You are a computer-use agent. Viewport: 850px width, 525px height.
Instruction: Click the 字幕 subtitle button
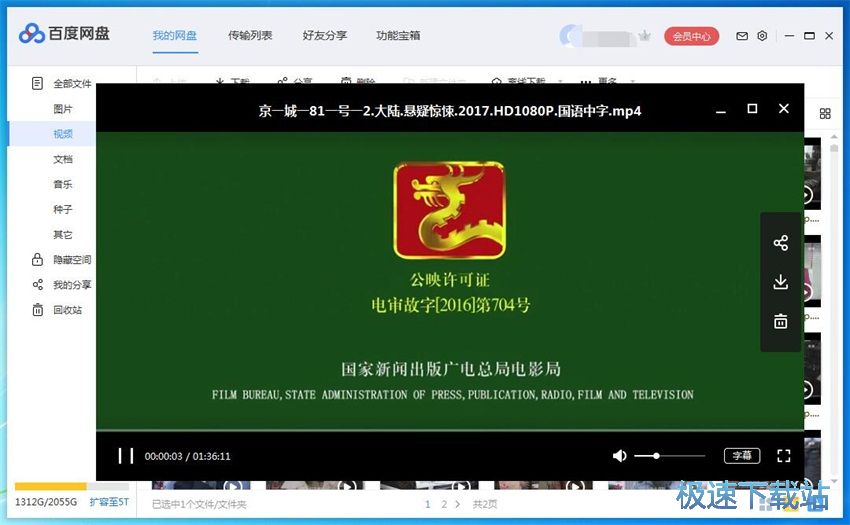point(742,456)
